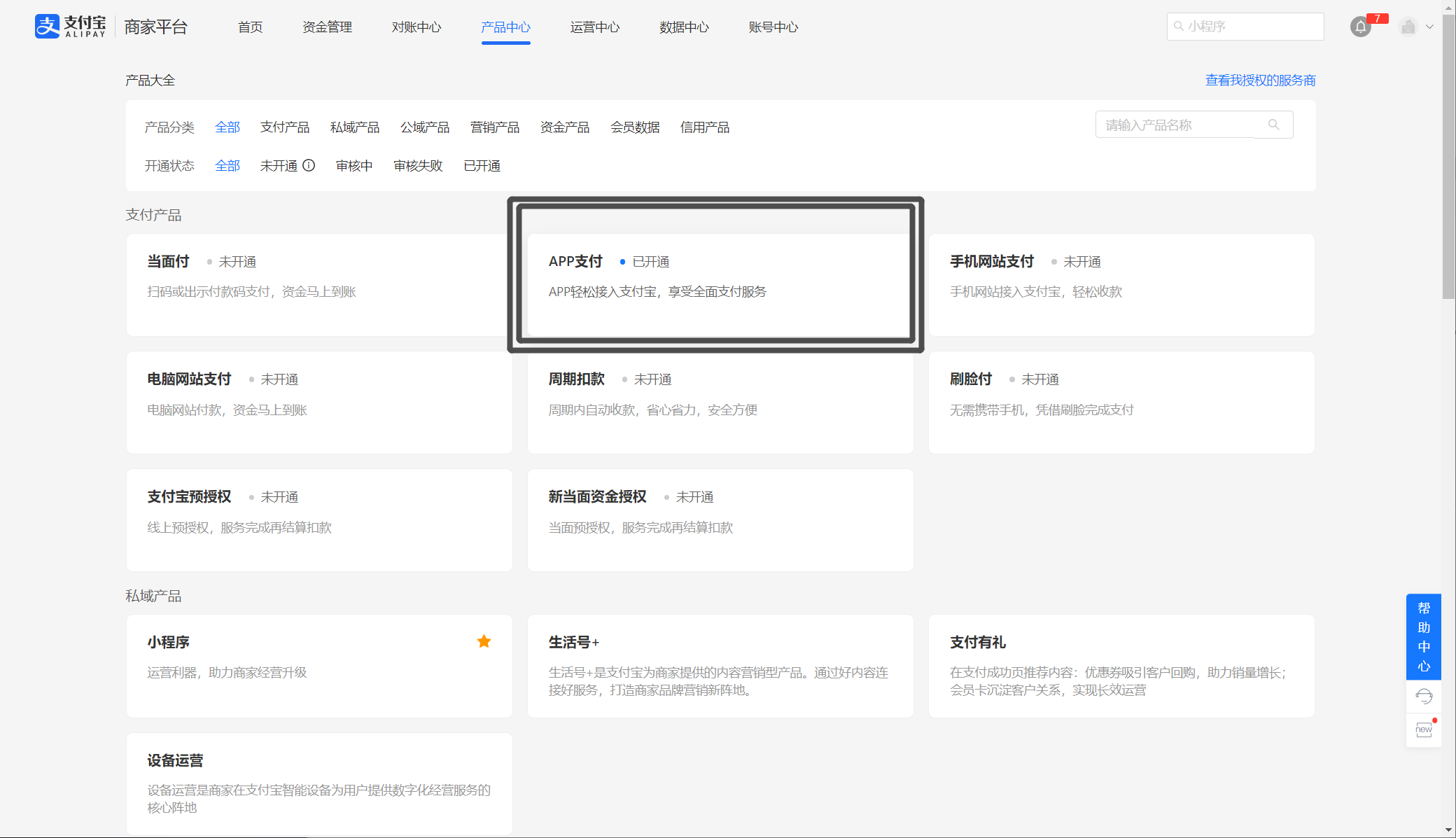Open the 支付有礼 product card
Viewport: 1456px width, 838px height.
pos(1121,666)
